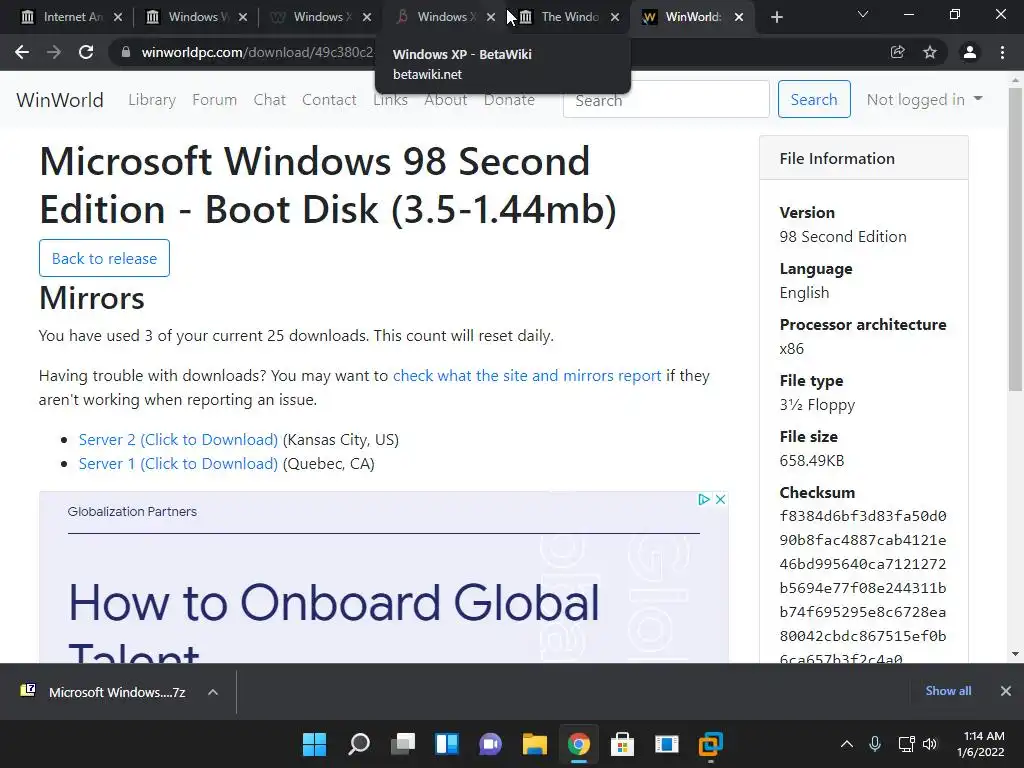Open the tab search chevron

click(x=863, y=14)
